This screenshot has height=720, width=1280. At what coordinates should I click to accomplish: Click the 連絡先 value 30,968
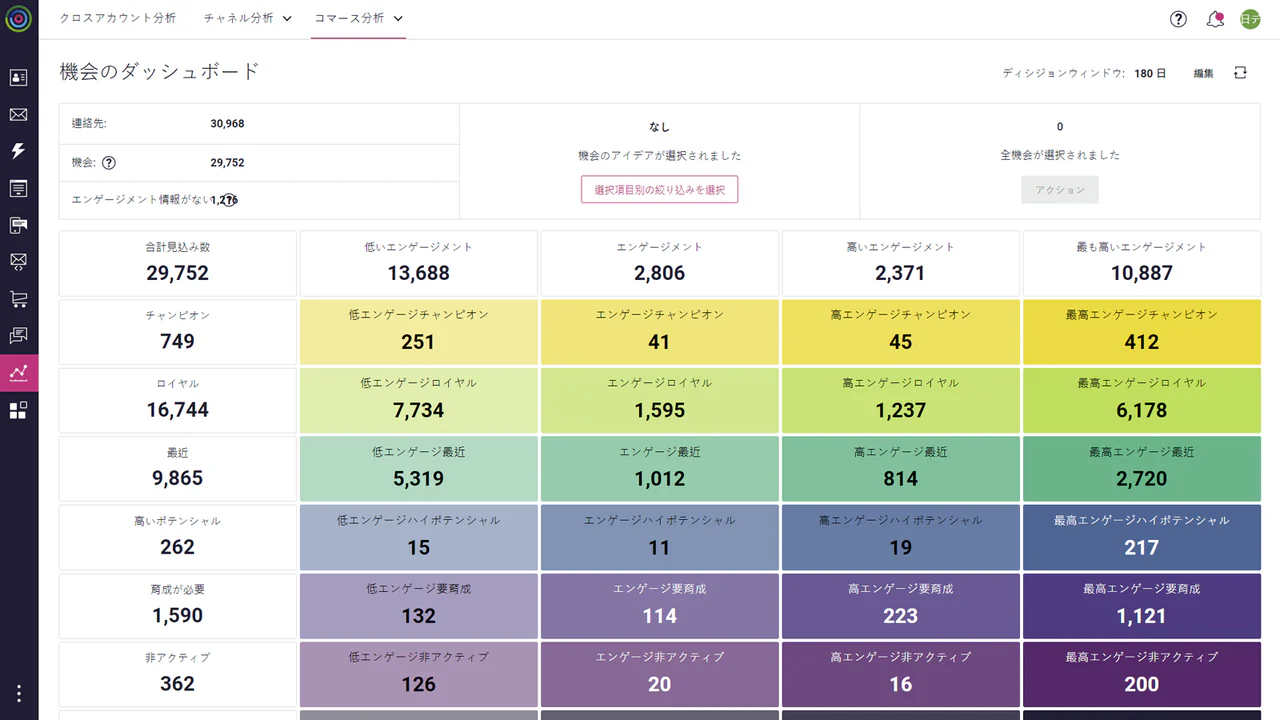227,124
